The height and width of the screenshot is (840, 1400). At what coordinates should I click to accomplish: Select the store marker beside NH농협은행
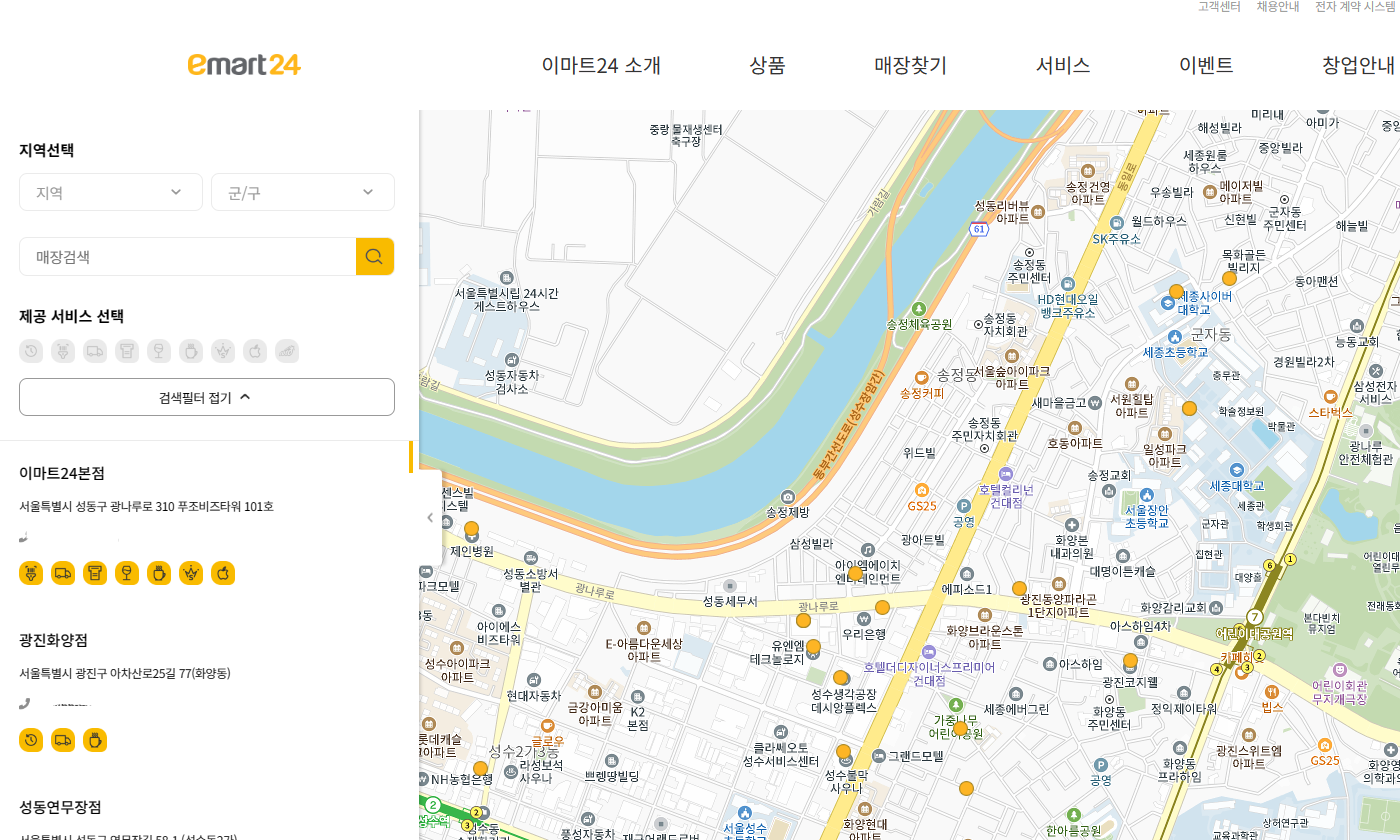(480, 769)
